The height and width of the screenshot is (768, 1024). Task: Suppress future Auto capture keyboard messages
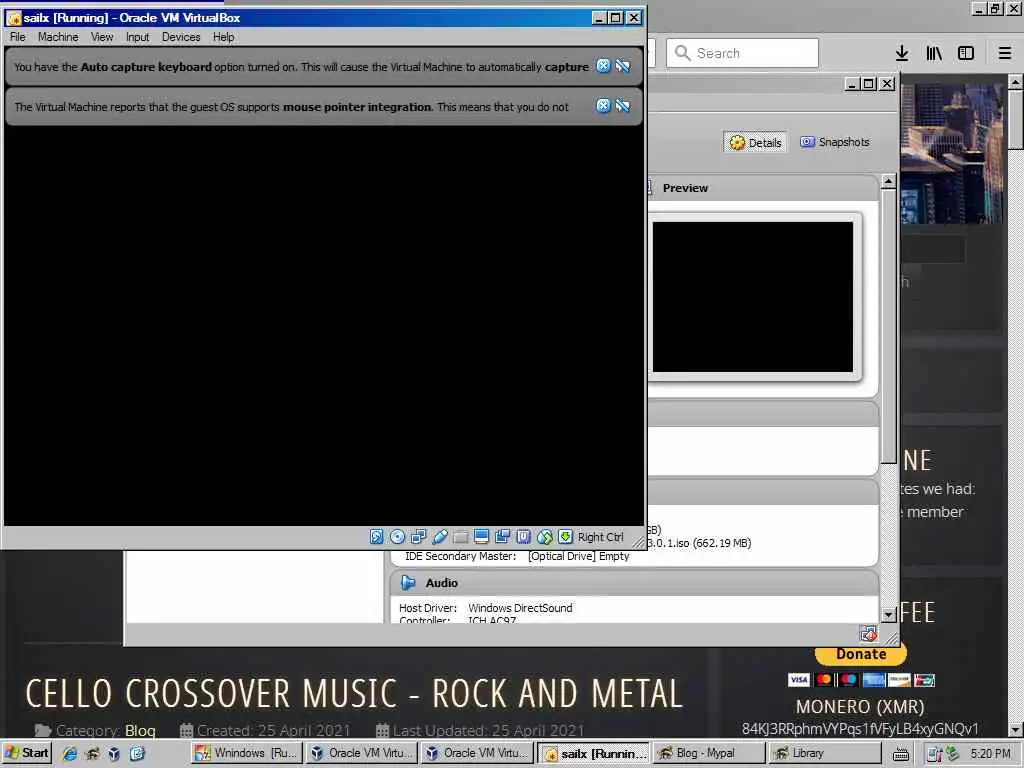point(623,66)
